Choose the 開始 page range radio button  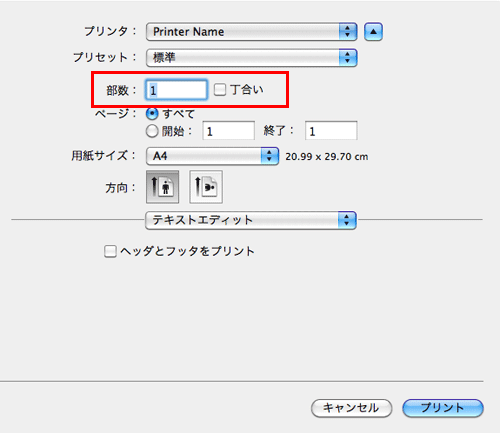pyautogui.click(x=152, y=131)
